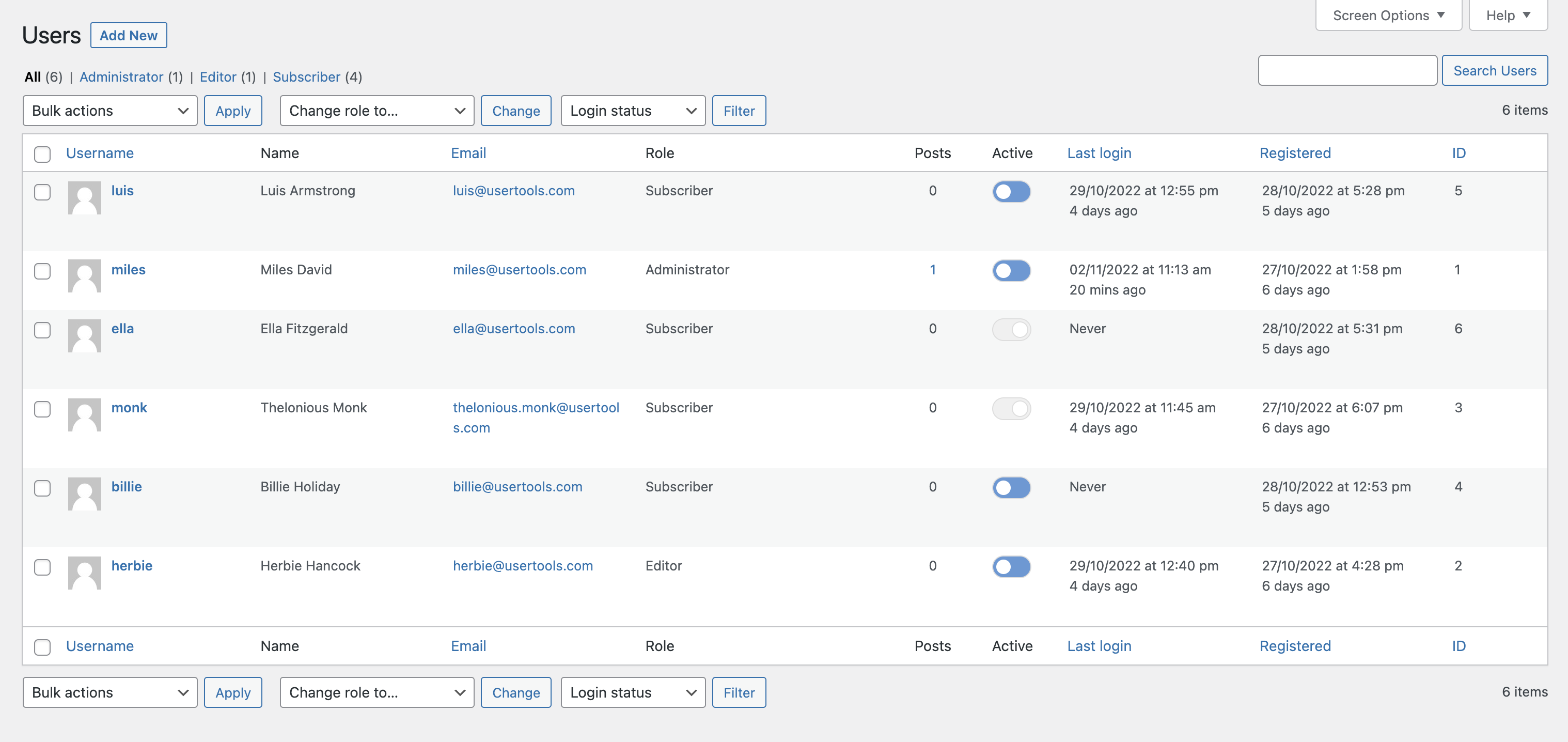The width and height of the screenshot is (1568, 742).
Task: Click the top Apply button
Action: 232,111
